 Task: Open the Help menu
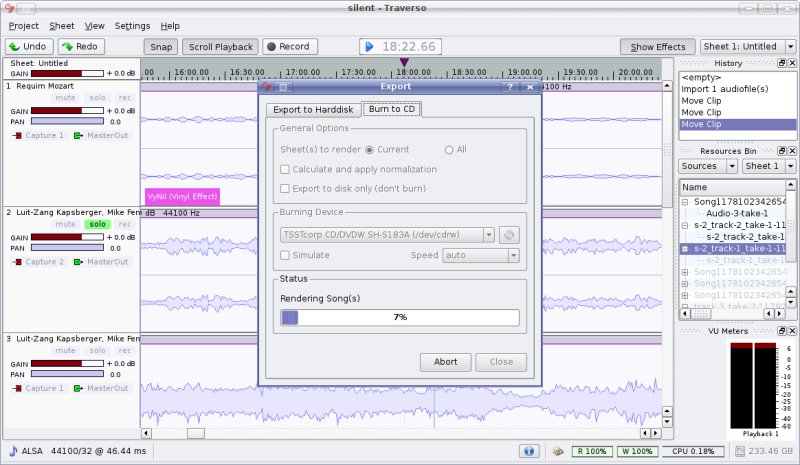(170, 26)
